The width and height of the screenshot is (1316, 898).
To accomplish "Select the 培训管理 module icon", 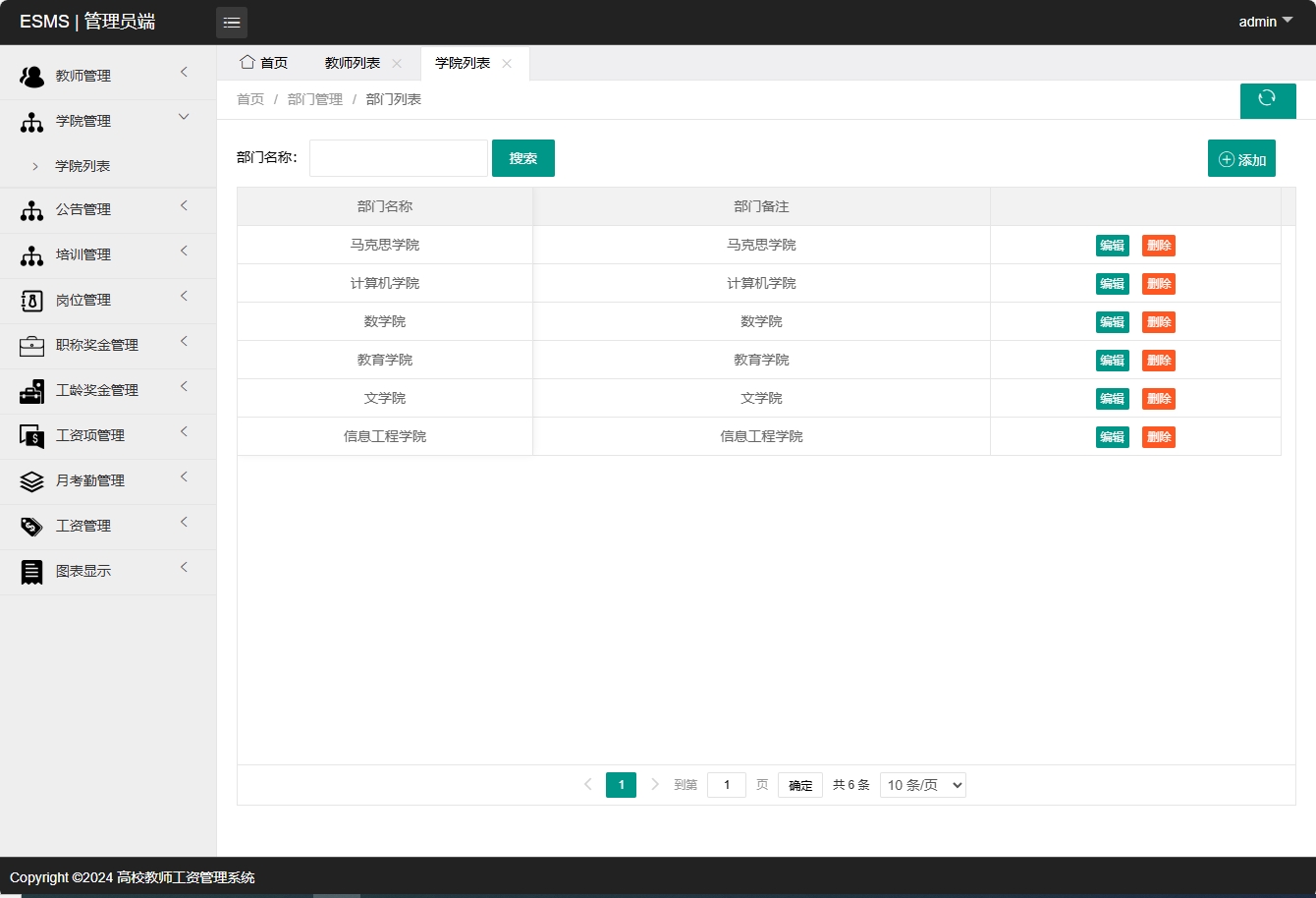I will [x=29, y=254].
